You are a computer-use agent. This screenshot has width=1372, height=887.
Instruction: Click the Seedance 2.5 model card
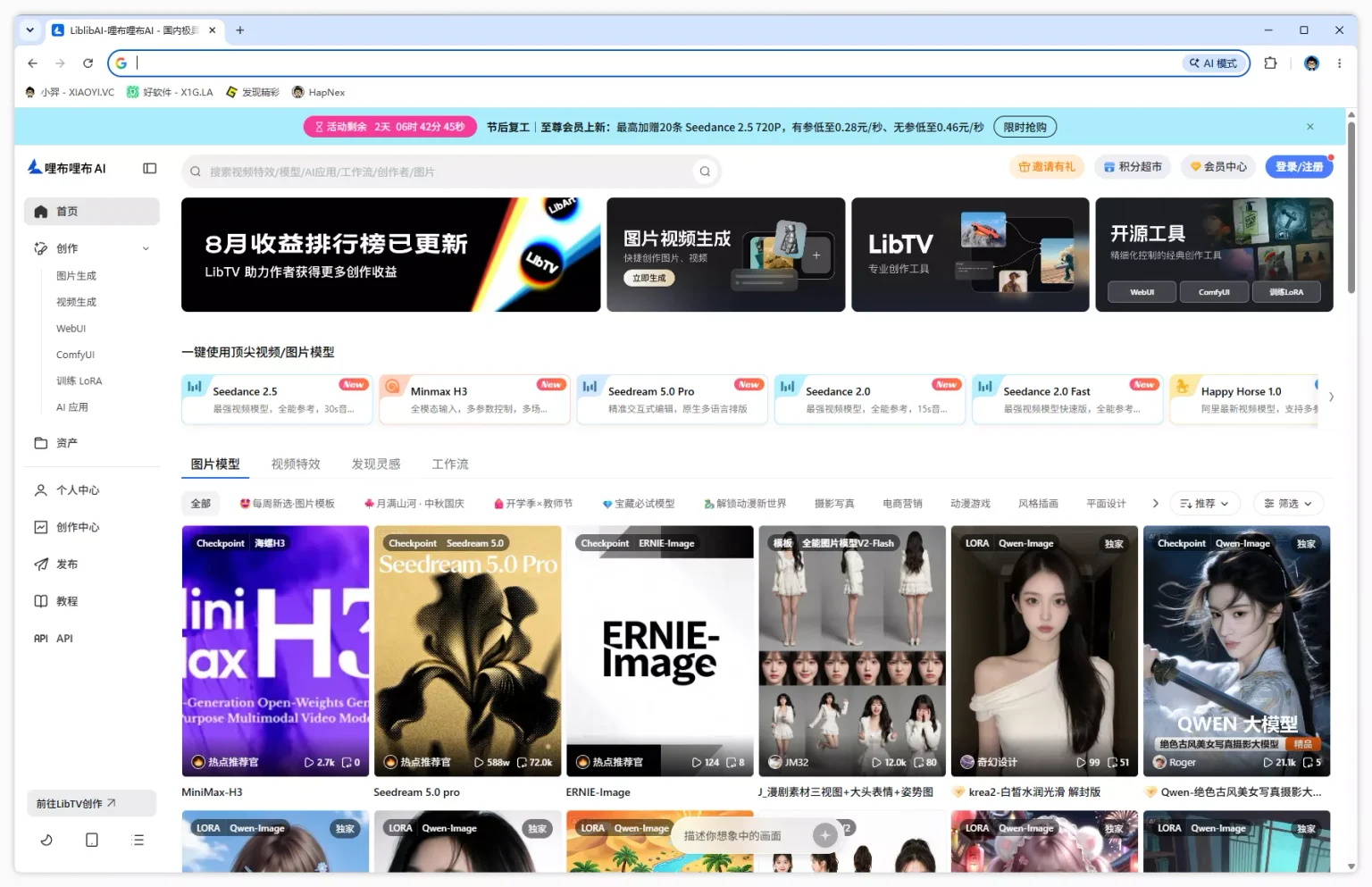(x=277, y=399)
